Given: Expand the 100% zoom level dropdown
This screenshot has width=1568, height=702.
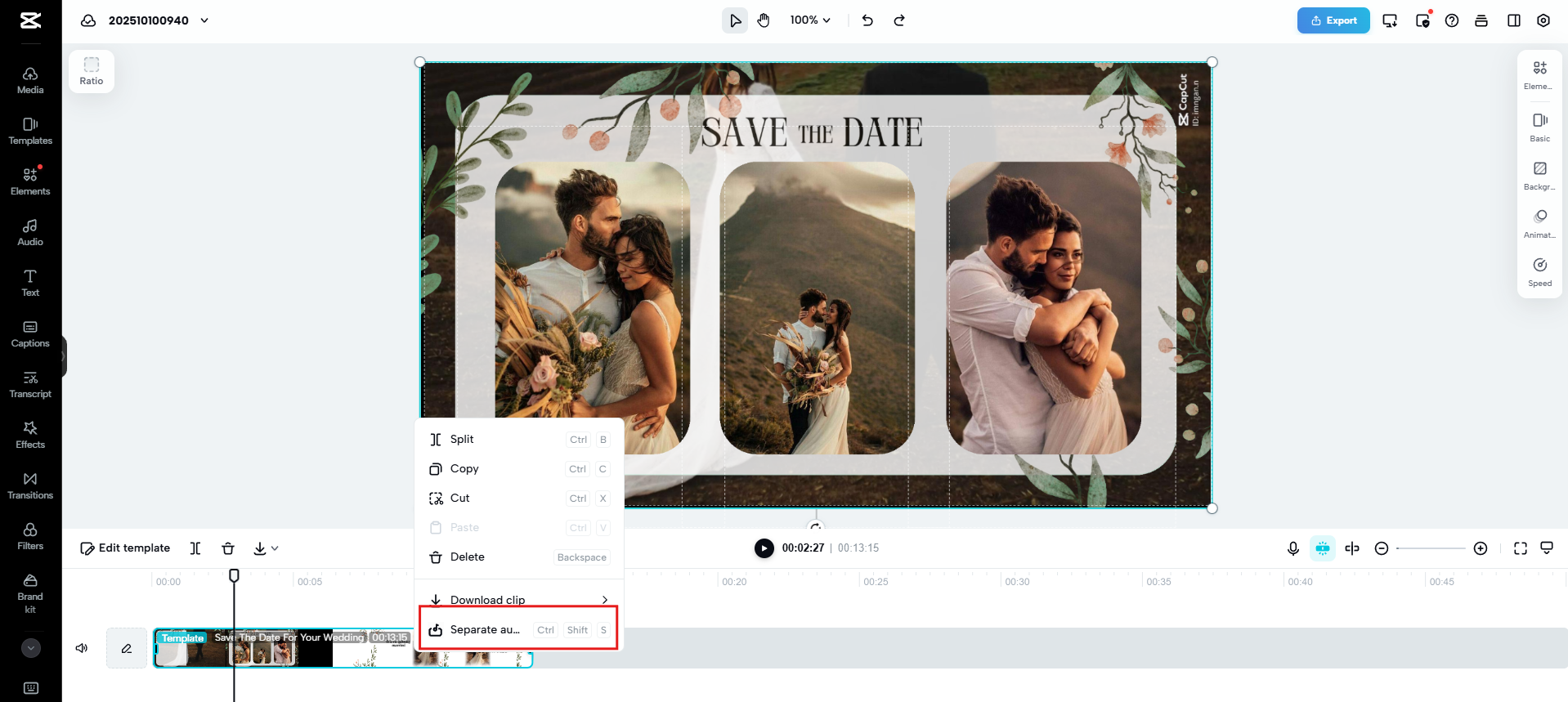Looking at the screenshot, I should [809, 20].
